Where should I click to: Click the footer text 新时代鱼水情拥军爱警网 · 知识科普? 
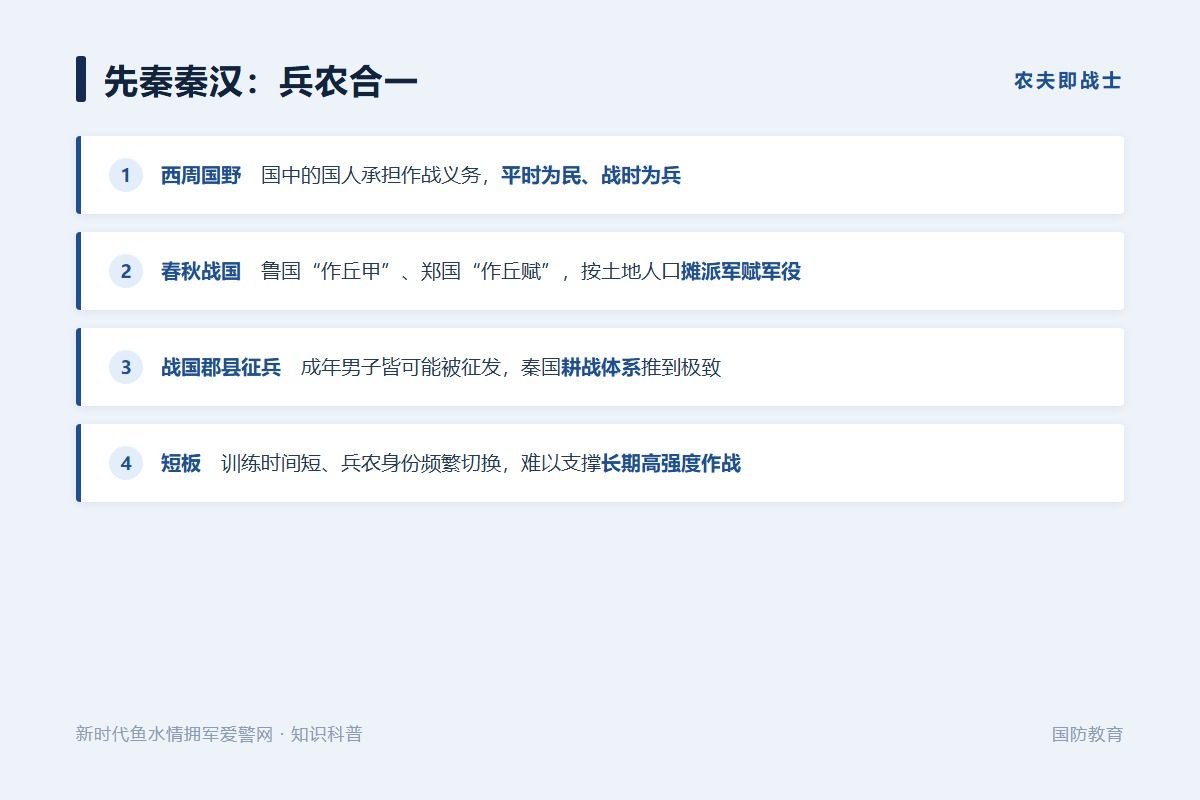(x=219, y=734)
